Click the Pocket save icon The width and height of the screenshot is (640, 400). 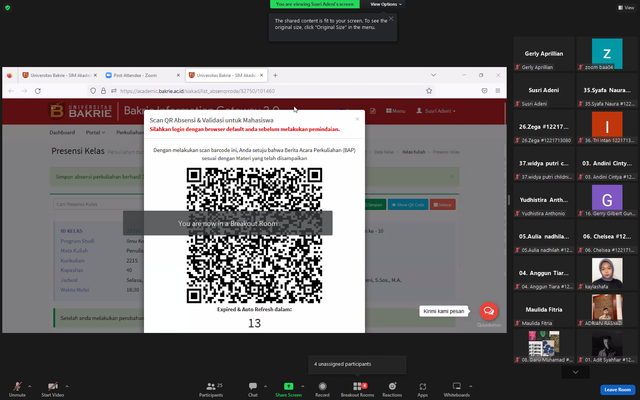tap(484, 91)
